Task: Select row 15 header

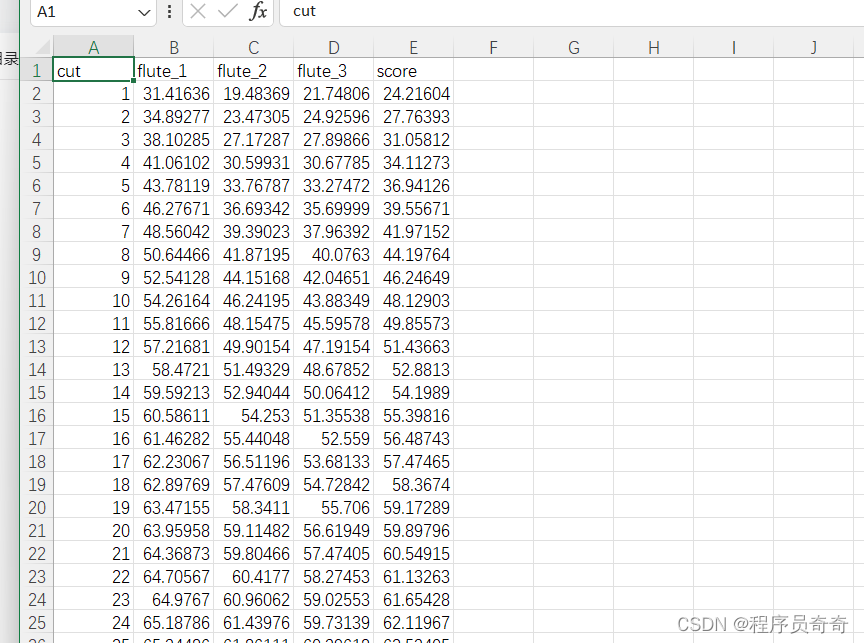Action: 36,392
